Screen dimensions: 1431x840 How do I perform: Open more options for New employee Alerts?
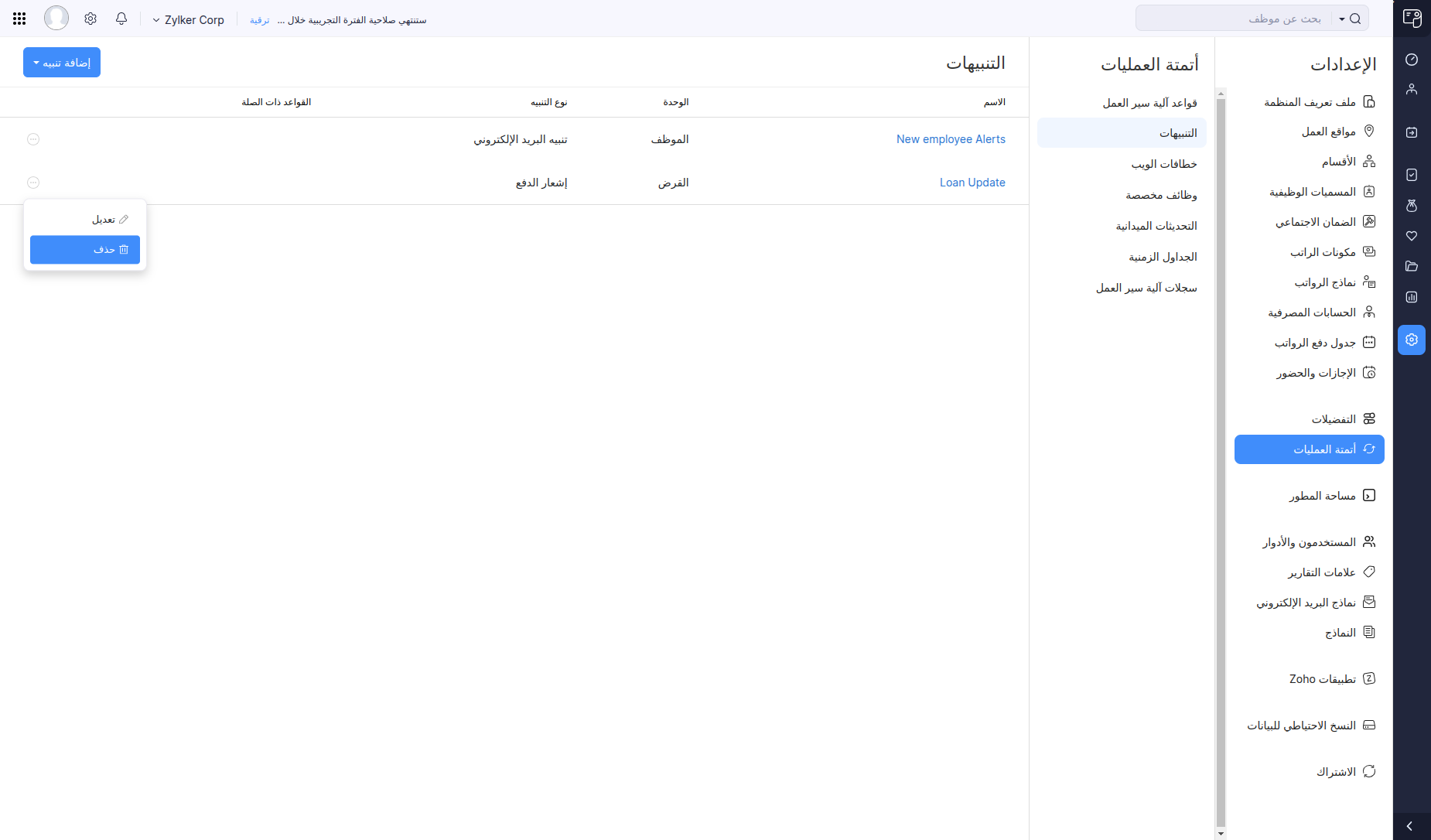pos(33,139)
